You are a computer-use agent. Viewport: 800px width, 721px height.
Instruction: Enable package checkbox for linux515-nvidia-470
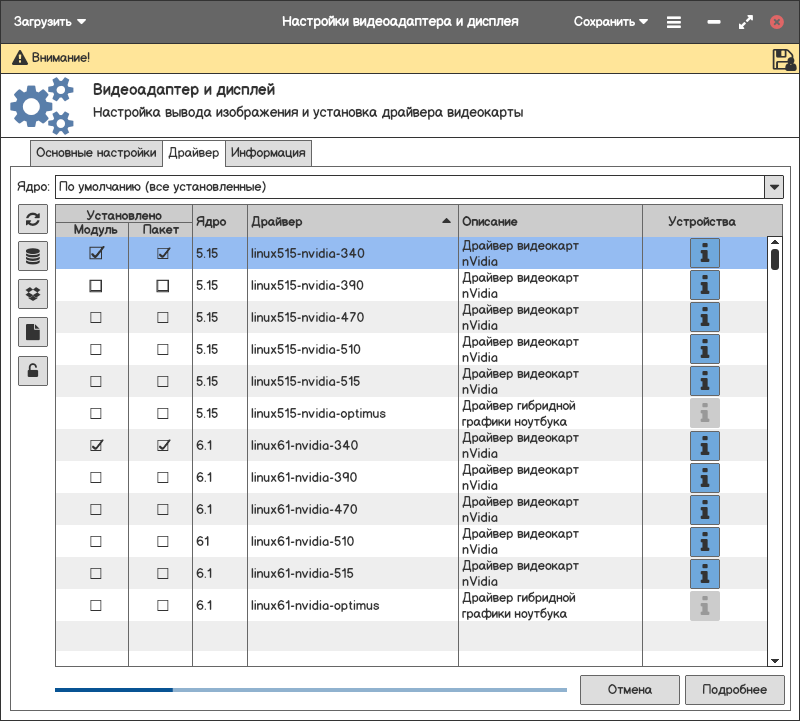point(163,318)
